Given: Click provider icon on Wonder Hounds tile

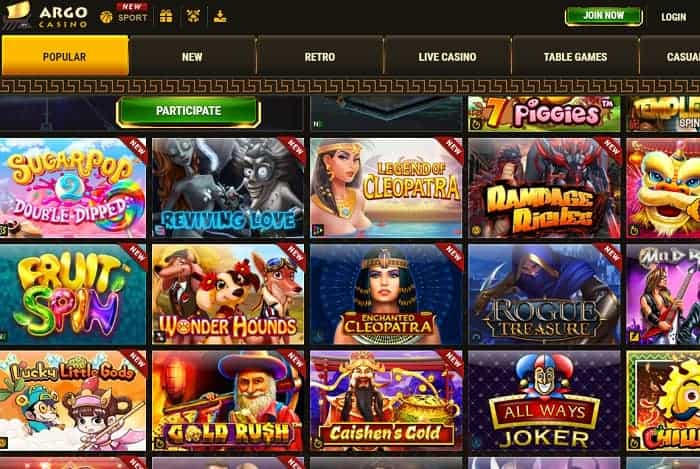Looking at the screenshot, I should tap(159, 336).
